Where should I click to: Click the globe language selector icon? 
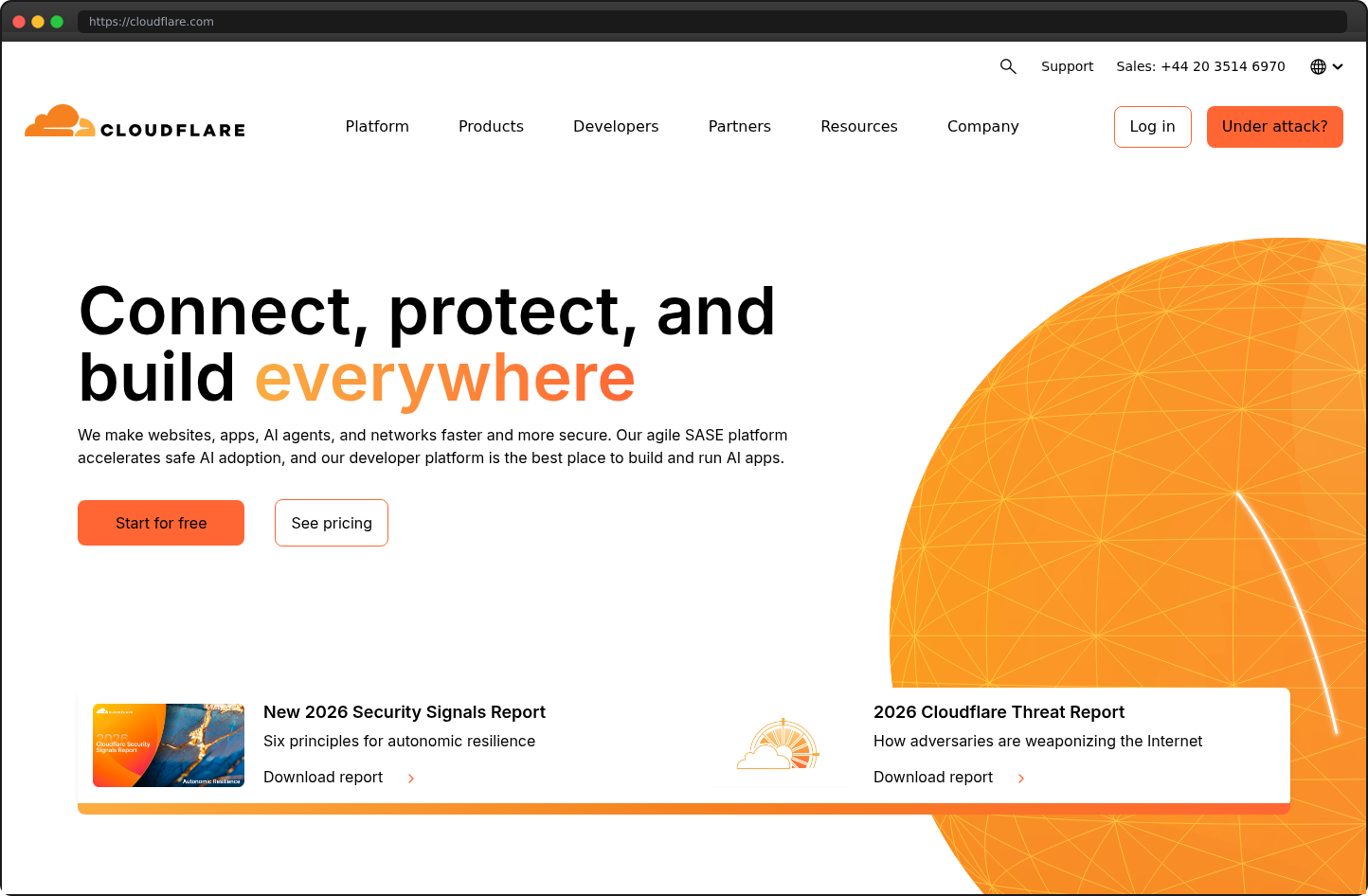[1317, 66]
